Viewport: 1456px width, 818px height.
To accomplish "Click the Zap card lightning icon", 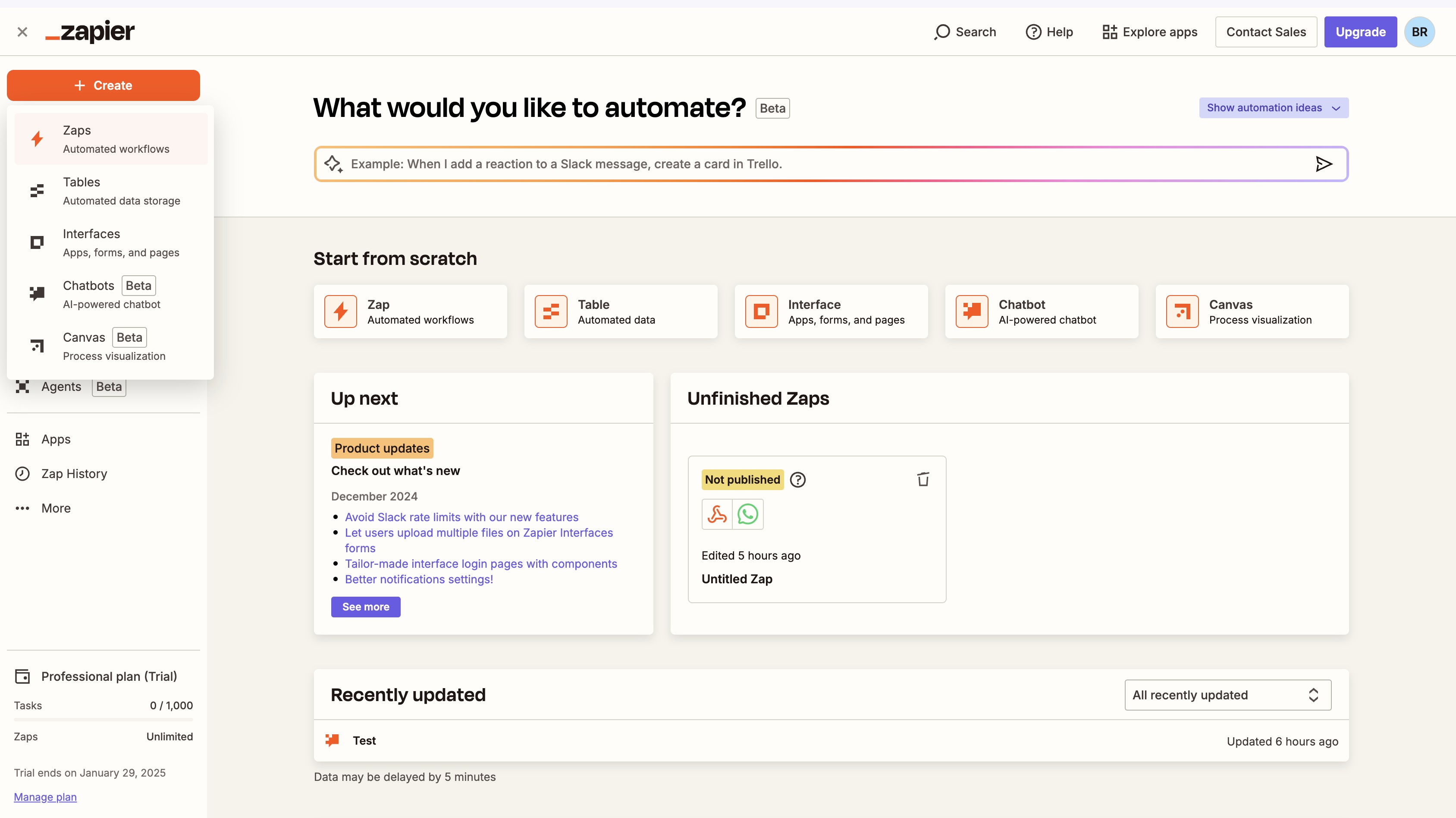I will tap(340, 311).
